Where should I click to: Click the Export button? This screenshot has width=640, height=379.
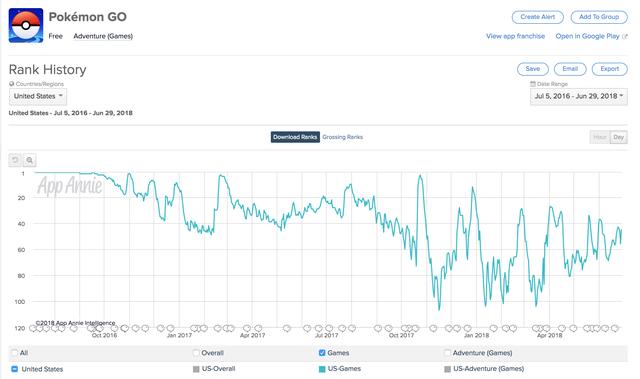point(609,69)
